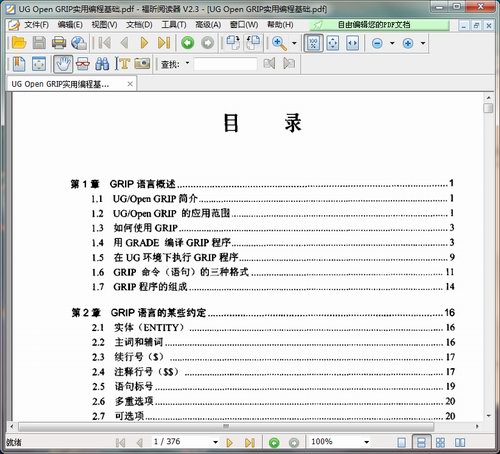Open the page number dropdown arrow
This screenshot has height=454, width=500.
click(x=215, y=442)
